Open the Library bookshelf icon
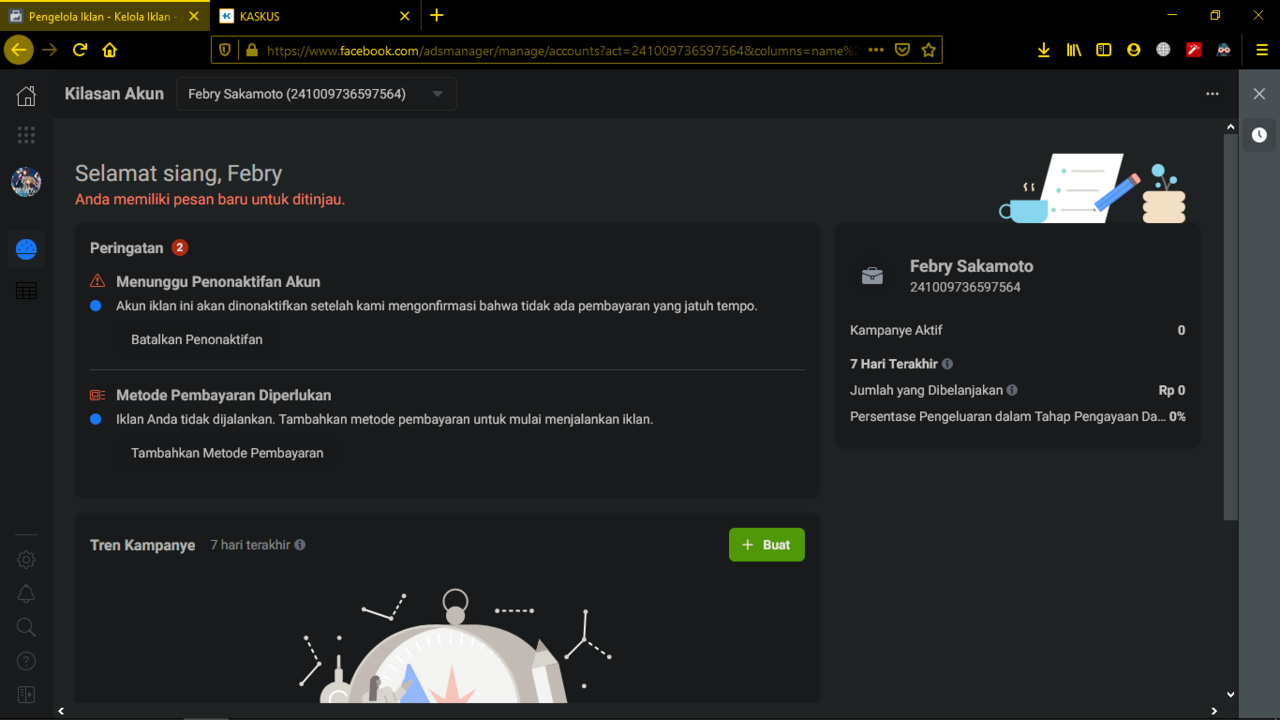 pyautogui.click(x=1074, y=49)
